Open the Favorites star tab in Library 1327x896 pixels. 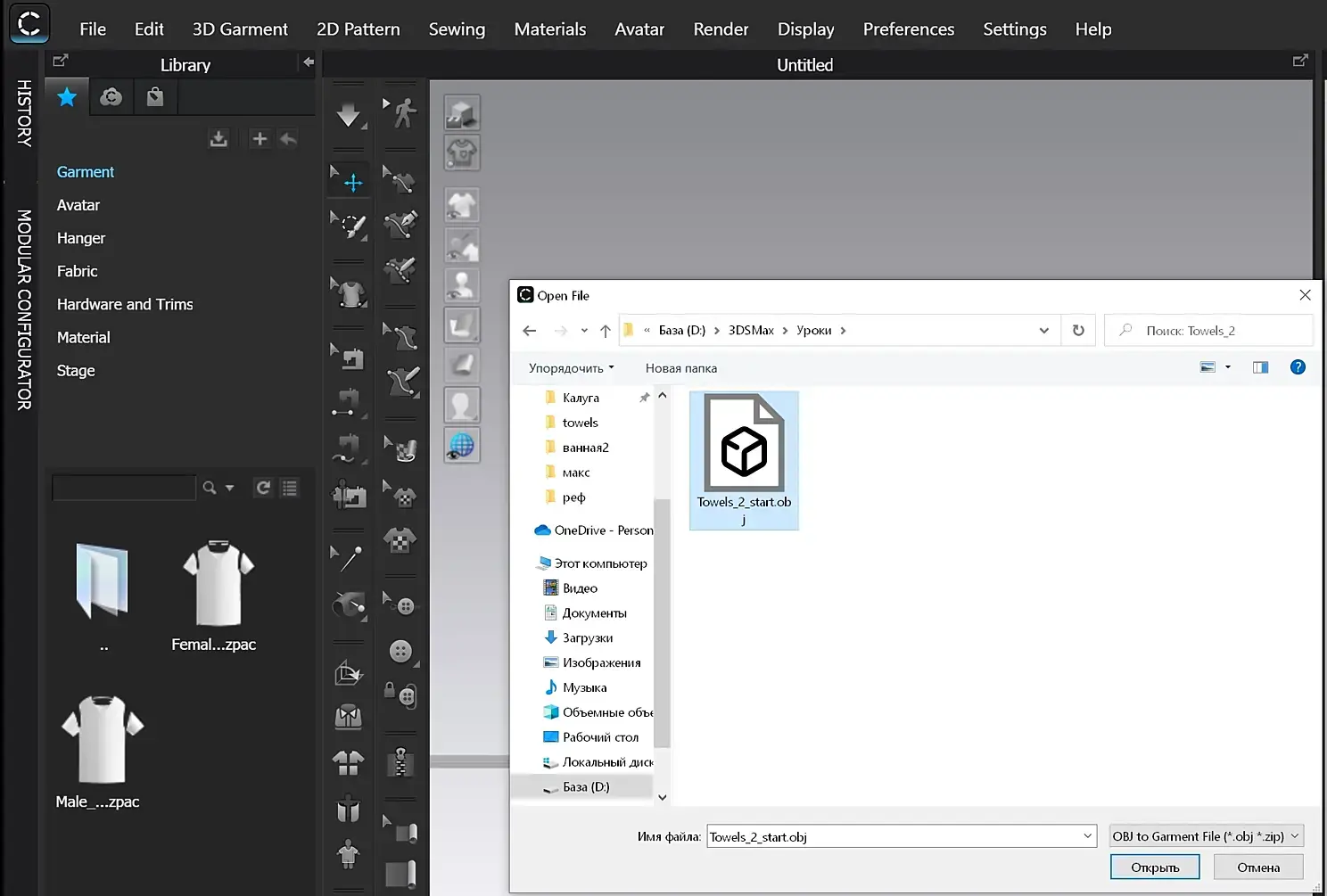(x=67, y=97)
